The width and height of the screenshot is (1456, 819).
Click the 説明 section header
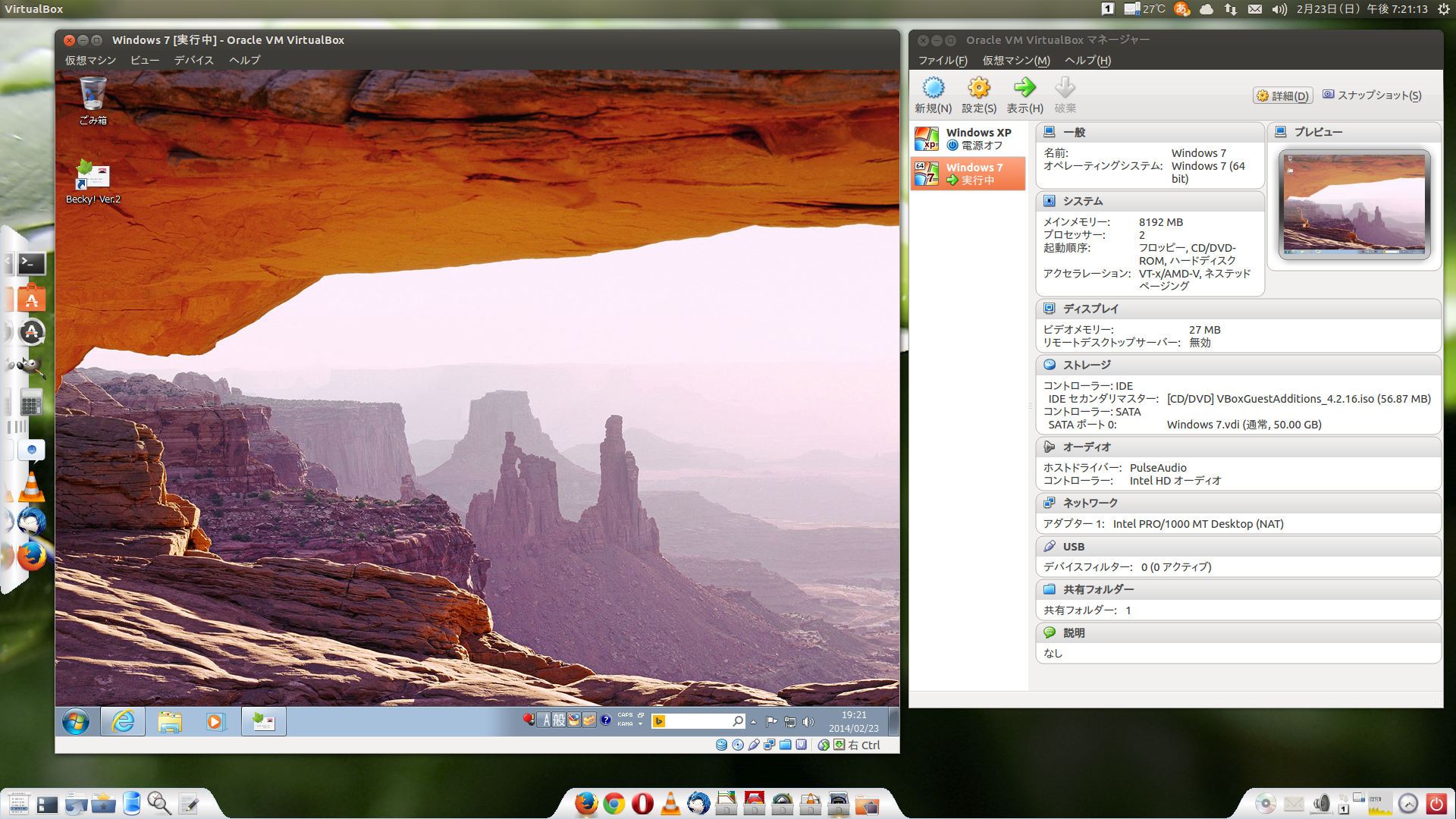(x=1238, y=632)
